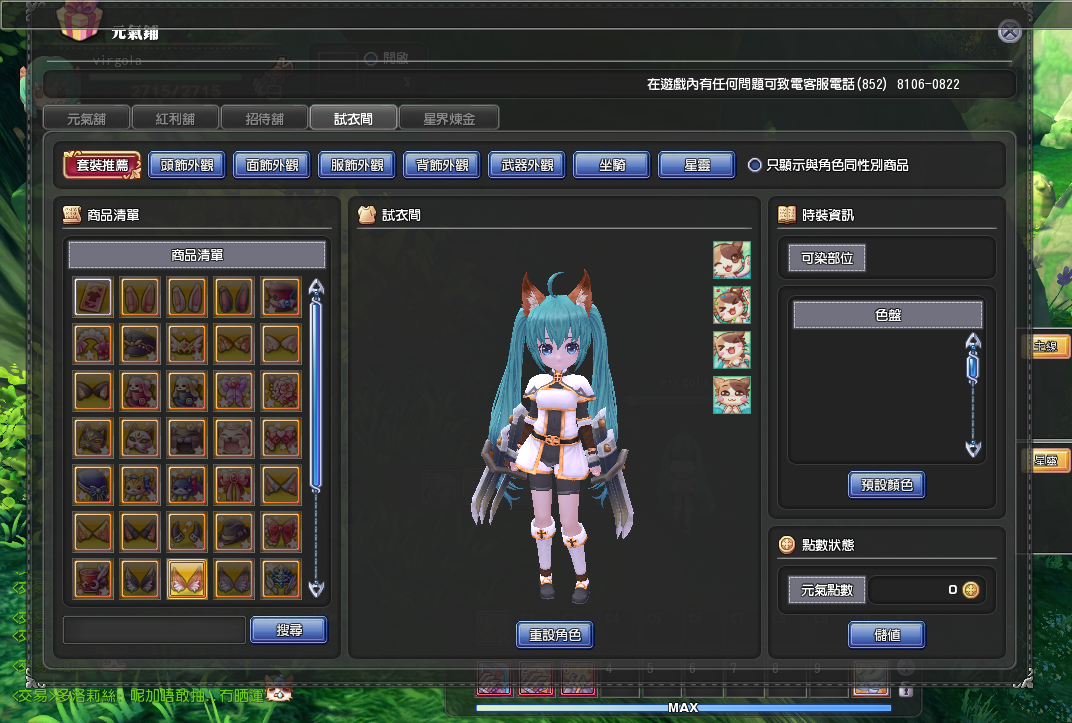Image resolution: width=1072 pixels, height=723 pixels.
Task: Reset character with 重設角色
Action: tap(555, 635)
